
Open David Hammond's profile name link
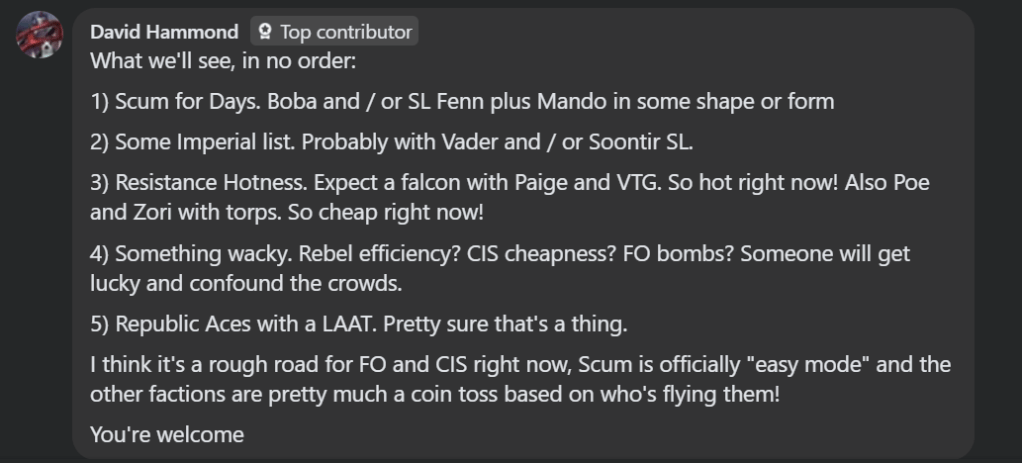click(164, 32)
